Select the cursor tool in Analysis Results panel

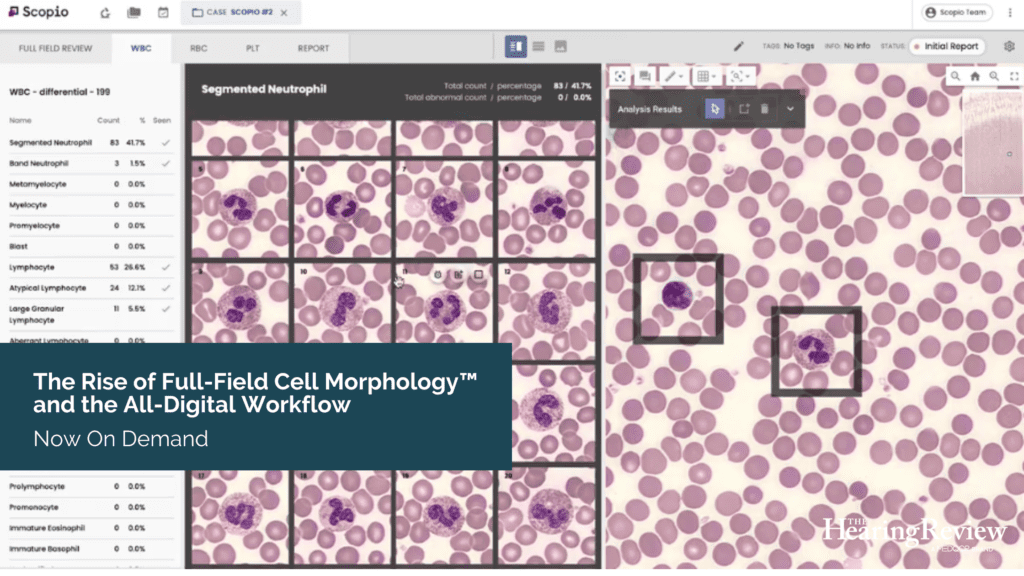click(x=712, y=109)
